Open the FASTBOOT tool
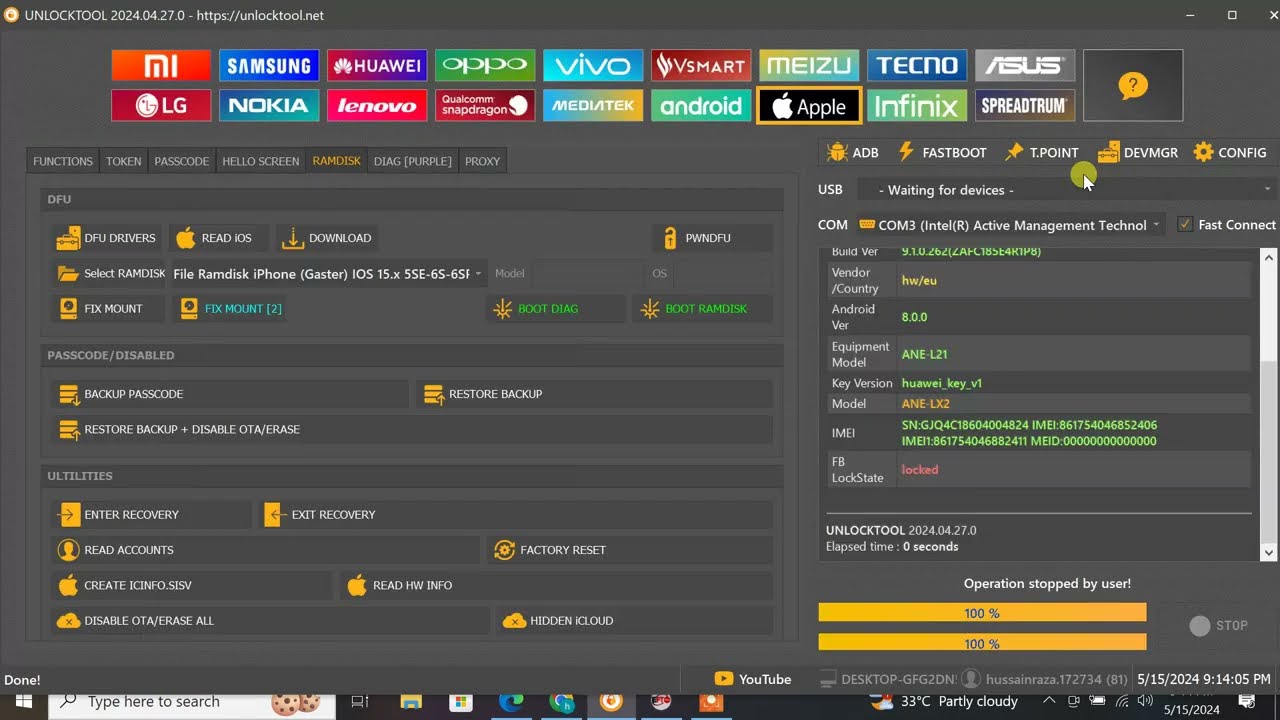1280x720 pixels. [x=941, y=153]
